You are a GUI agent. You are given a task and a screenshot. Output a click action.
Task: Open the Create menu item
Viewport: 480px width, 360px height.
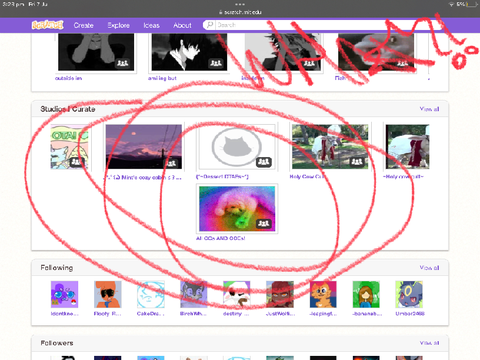pos(83,25)
